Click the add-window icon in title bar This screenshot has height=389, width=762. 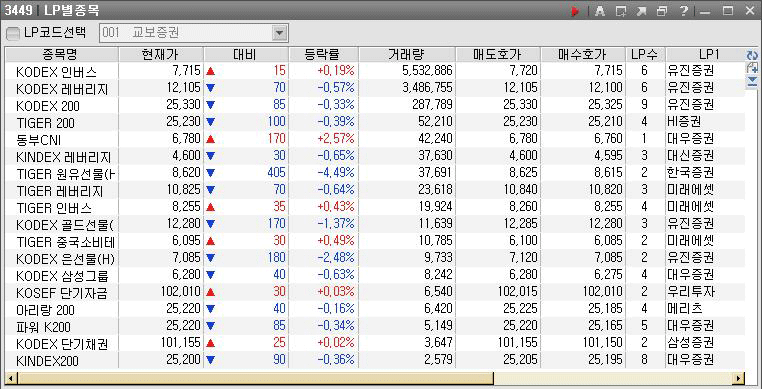tap(621, 11)
